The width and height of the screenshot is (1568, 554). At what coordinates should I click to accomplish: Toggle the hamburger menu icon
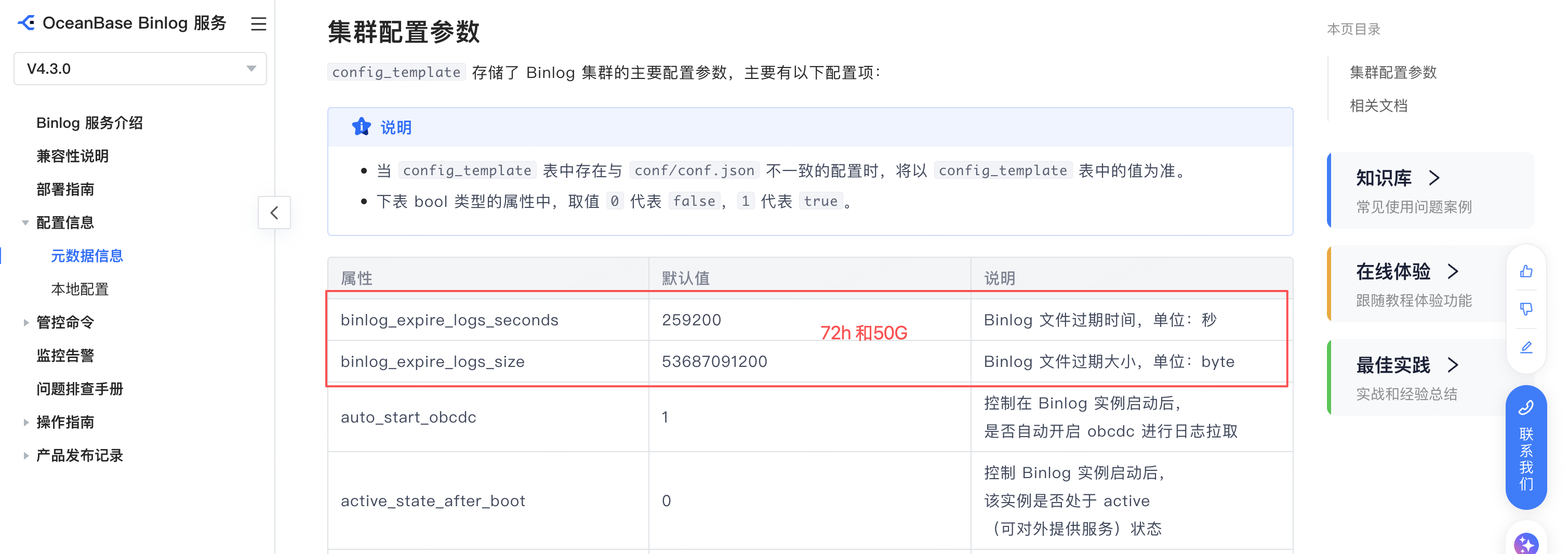click(x=259, y=24)
